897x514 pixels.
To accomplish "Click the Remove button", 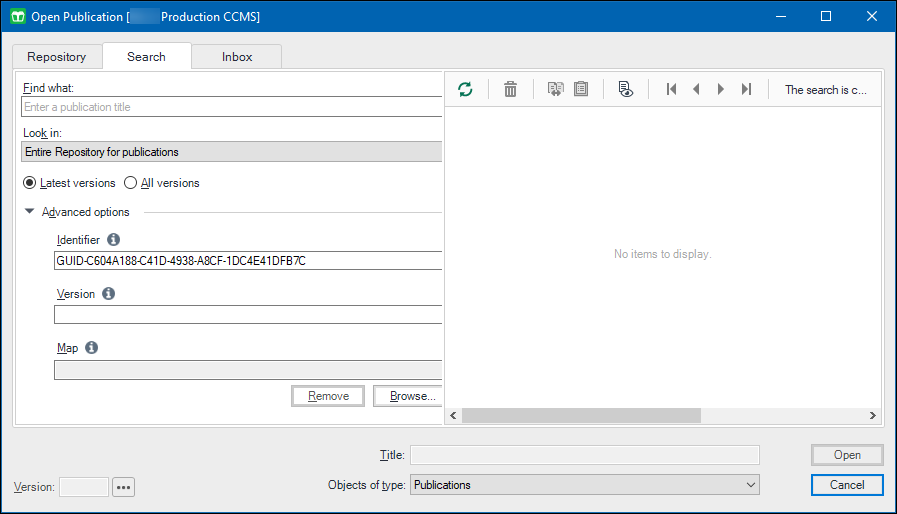I will click(328, 396).
